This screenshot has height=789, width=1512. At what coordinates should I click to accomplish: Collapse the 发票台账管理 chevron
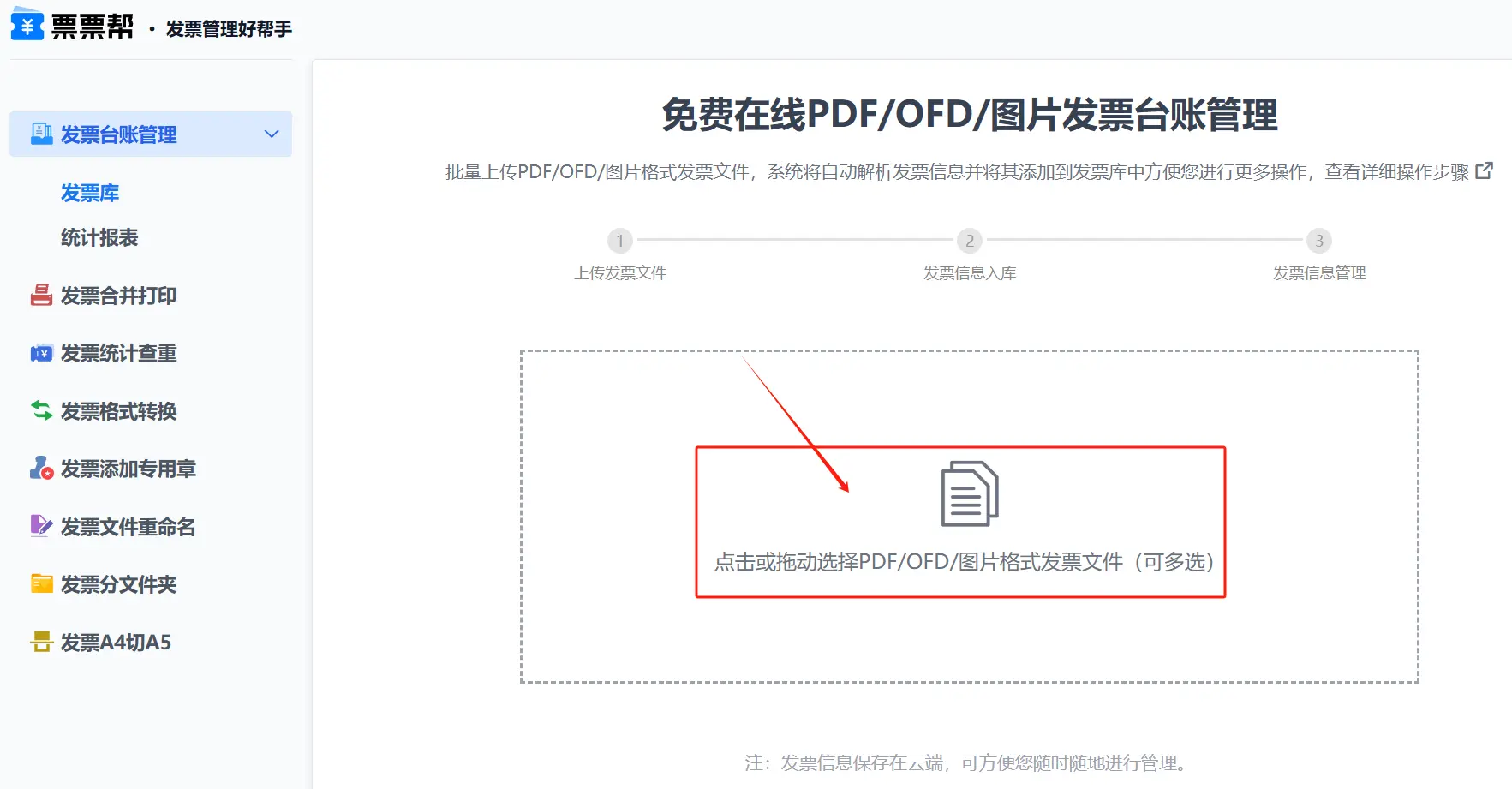pos(272,134)
